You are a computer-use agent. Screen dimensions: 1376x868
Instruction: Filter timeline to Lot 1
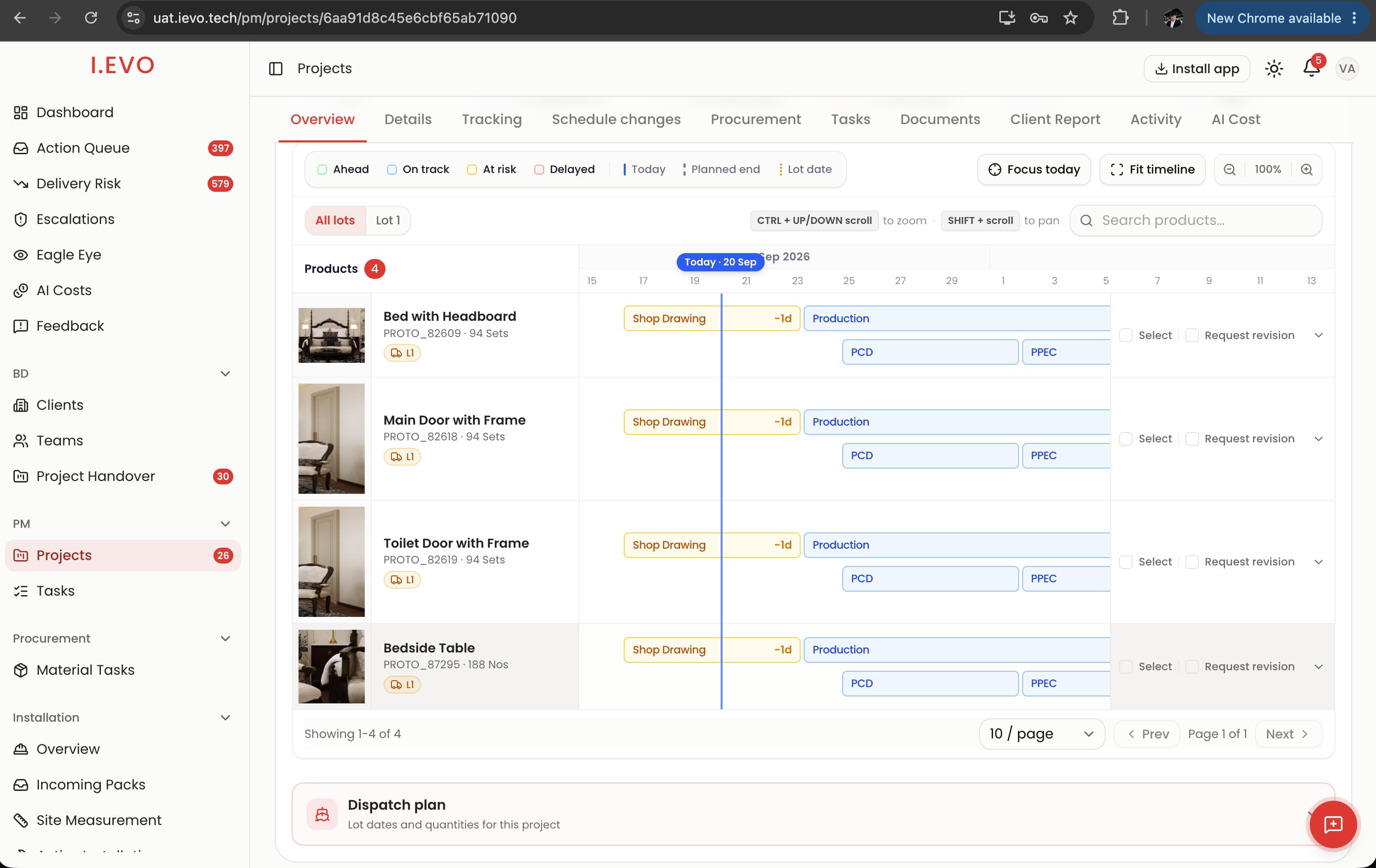(387, 220)
